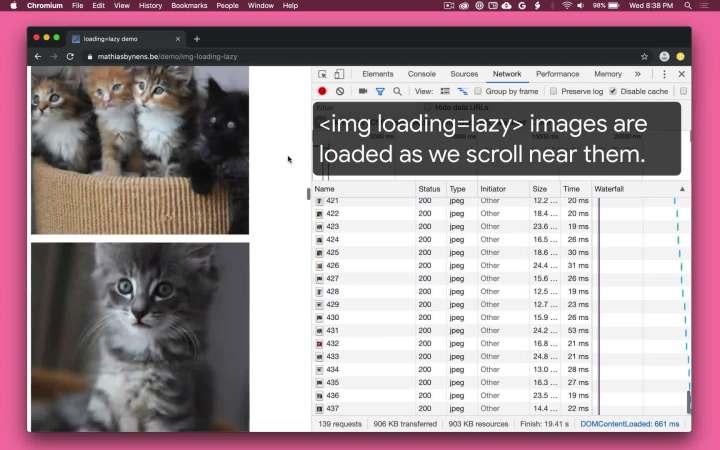This screenshot has width=720, height=450.
Task: Select request row 432
Action: click(501, 343)
